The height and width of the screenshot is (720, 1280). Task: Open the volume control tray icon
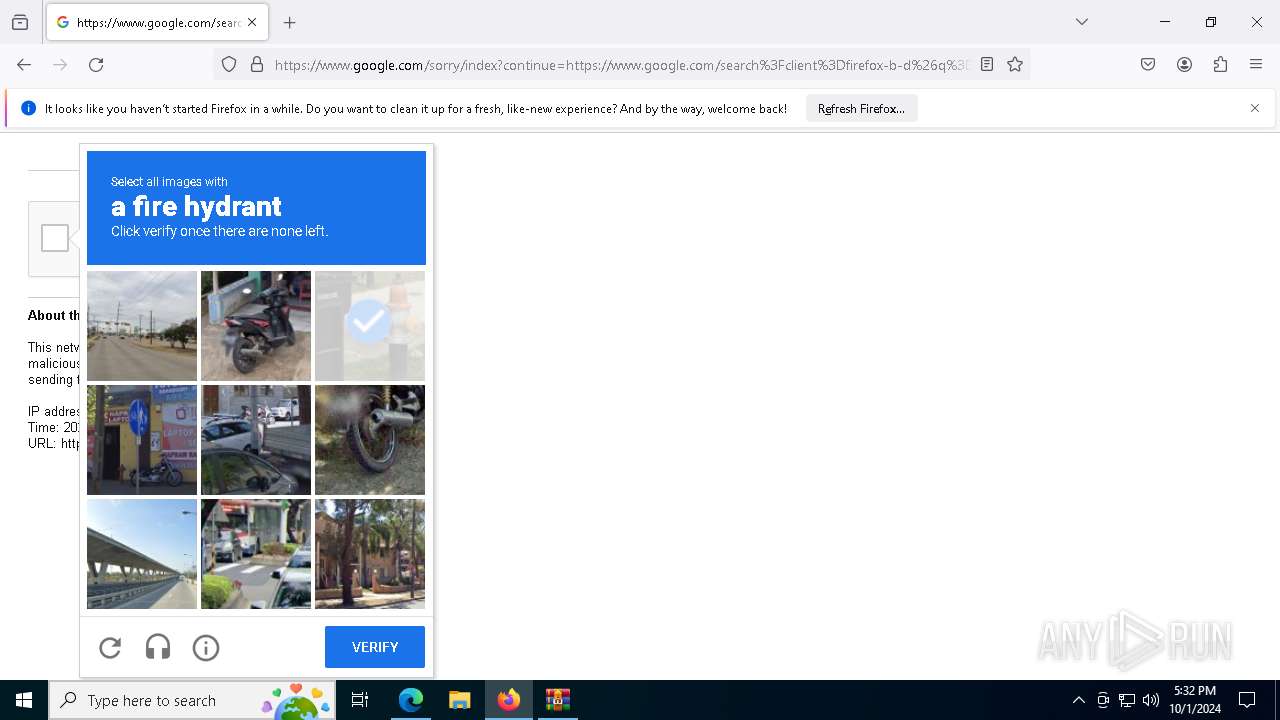(x=1151, y=700)
